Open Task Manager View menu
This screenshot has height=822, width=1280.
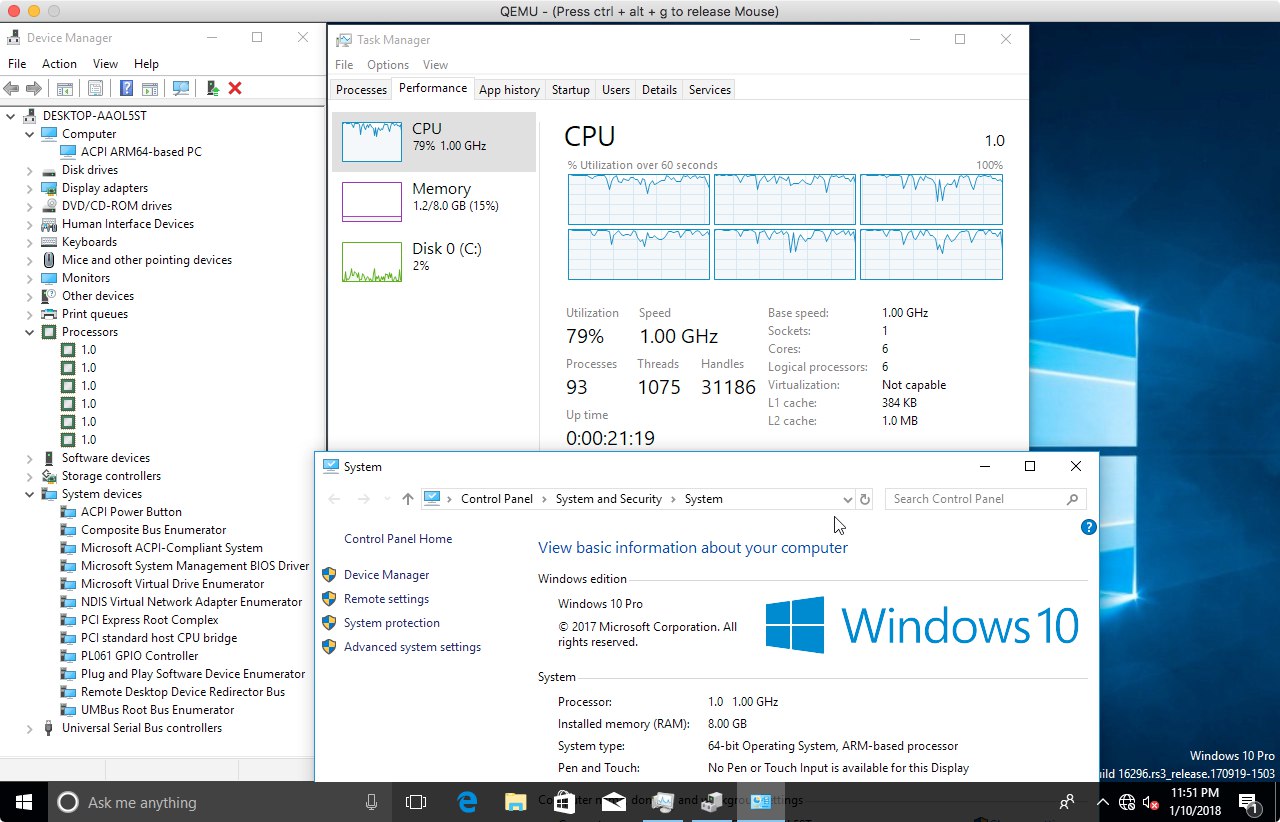coord(435,65)
